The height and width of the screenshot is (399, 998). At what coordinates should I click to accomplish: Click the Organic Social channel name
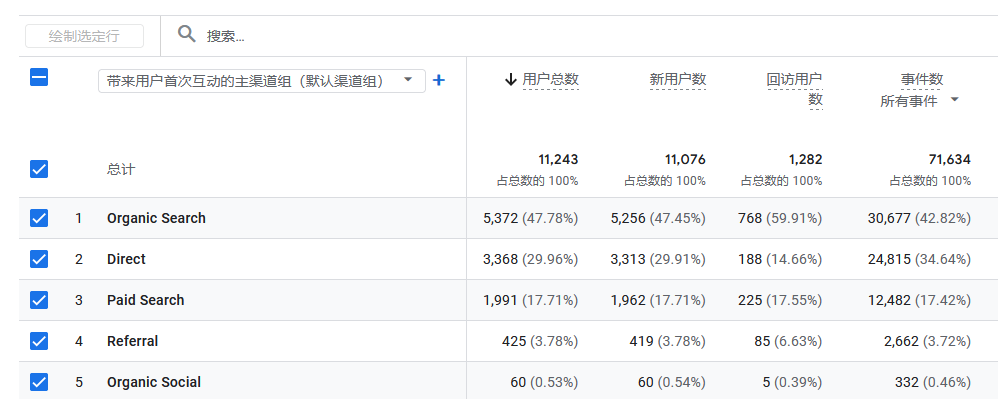tap(153, 382)
